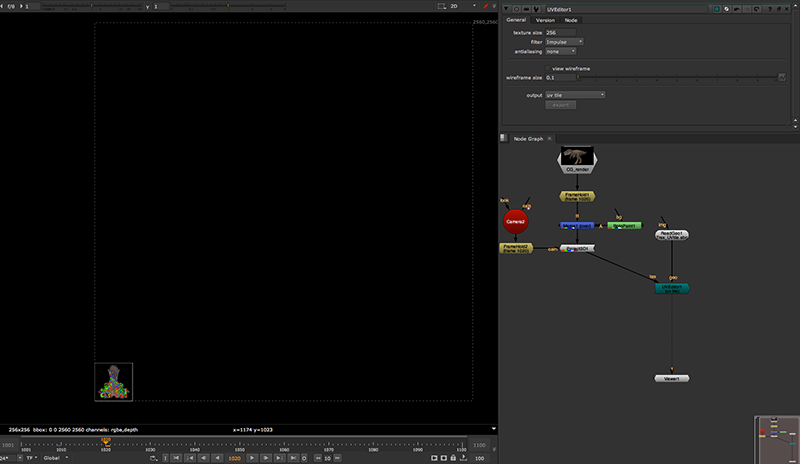This screenshot has height=464, width=800.
Task: Click the play forward button in timeline
Action: click(252, 458)
